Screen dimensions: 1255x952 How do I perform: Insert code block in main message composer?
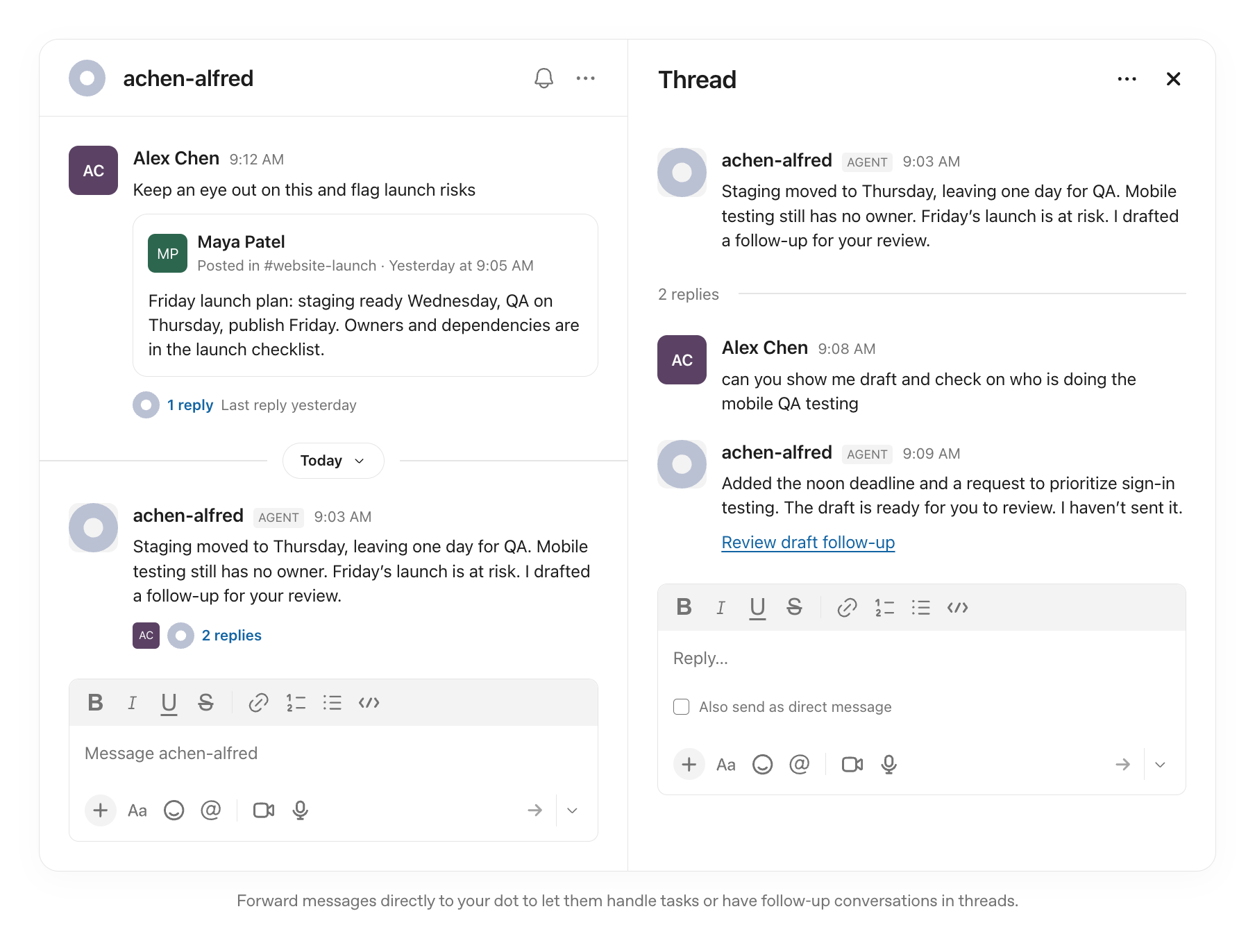tap(369, 703)
